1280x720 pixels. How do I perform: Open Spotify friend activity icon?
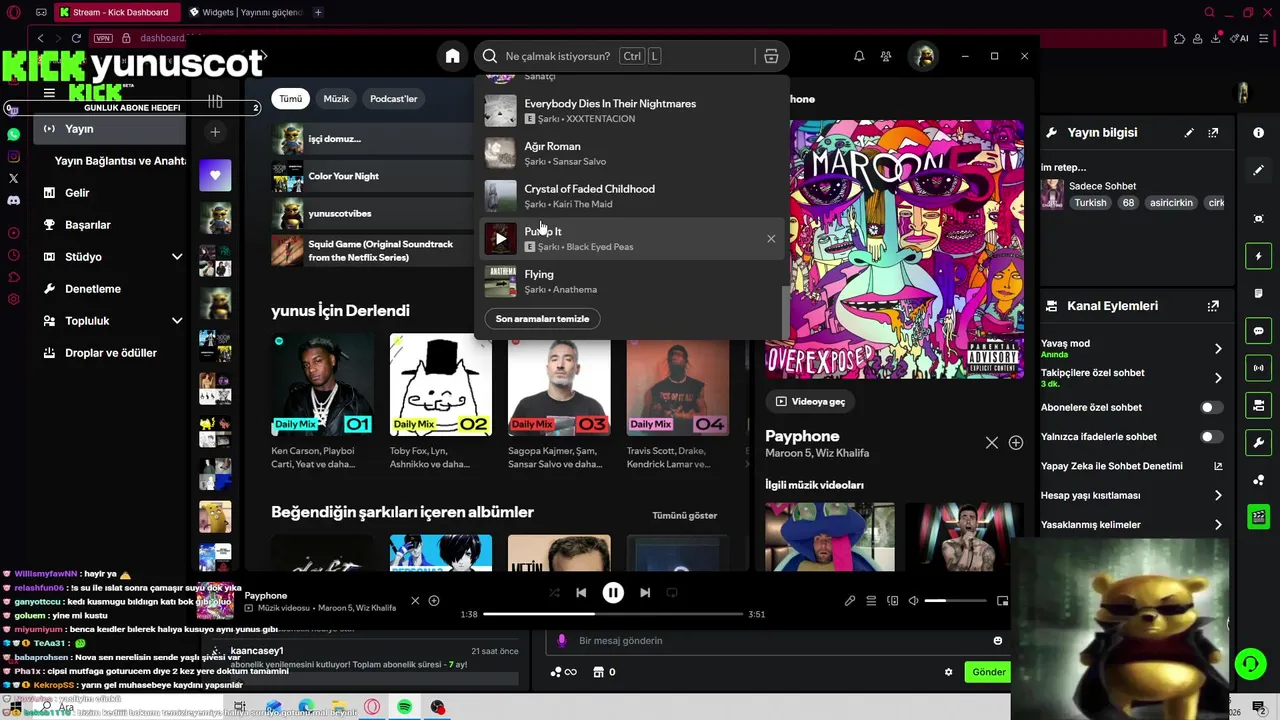click(x=886, y=57)
